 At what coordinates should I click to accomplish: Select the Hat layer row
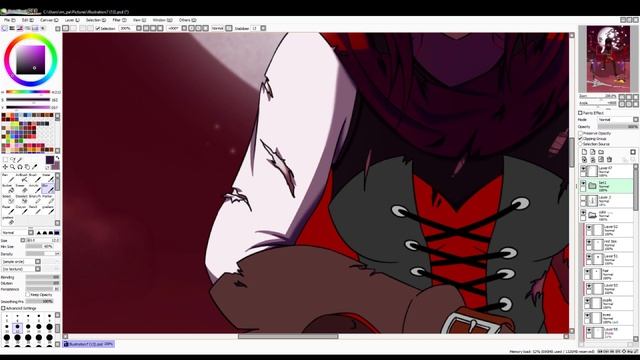point(609,273)
